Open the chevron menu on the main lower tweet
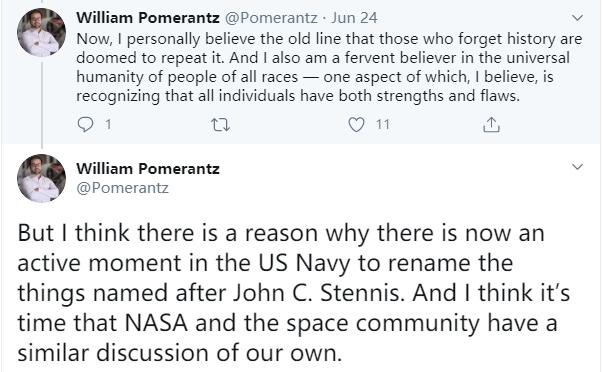Viewport: 602px width, 372px height. pyautogui.click(x=577, y=167)
